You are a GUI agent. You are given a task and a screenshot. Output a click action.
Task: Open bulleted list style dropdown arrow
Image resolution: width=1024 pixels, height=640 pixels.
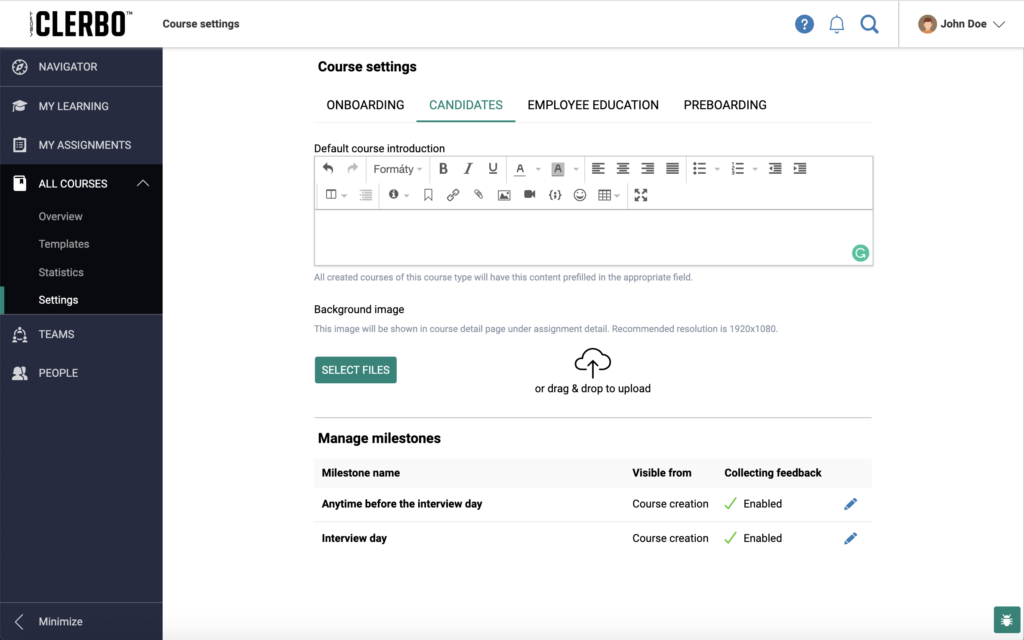717,169
